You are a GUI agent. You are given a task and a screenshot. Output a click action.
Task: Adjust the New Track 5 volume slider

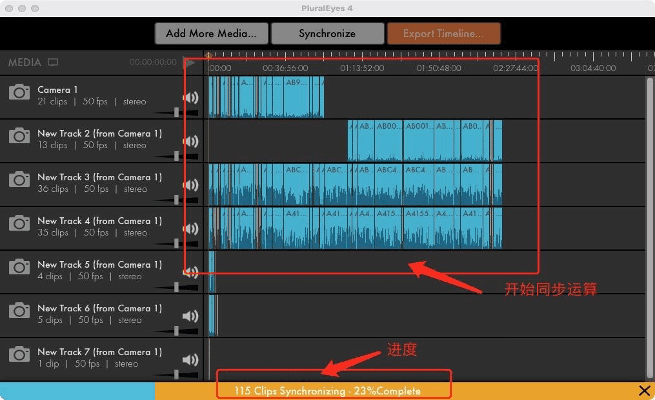pyautogui.click(x=176, y=287)
